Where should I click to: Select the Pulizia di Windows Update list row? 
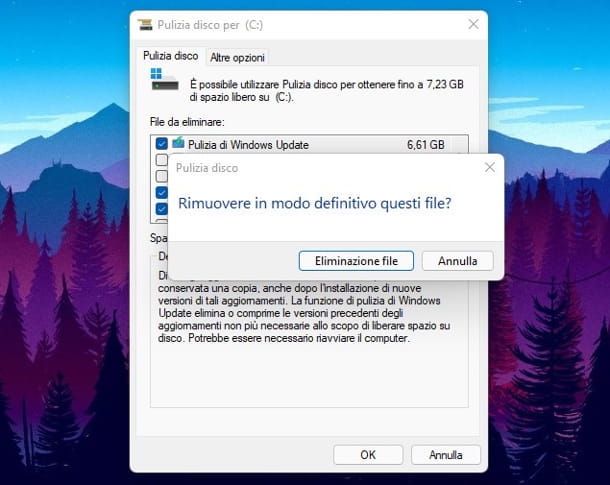(x=309, y=145)
